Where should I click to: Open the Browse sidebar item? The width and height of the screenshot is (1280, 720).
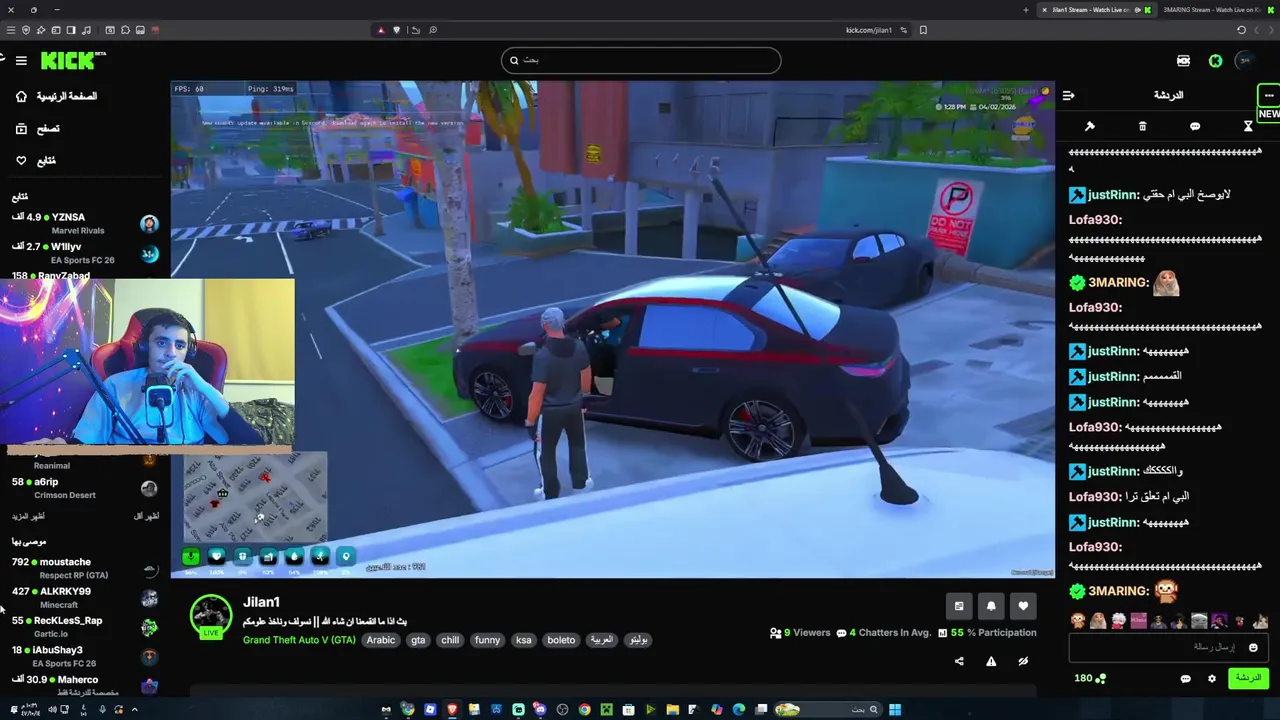click(x=38, y=128)
